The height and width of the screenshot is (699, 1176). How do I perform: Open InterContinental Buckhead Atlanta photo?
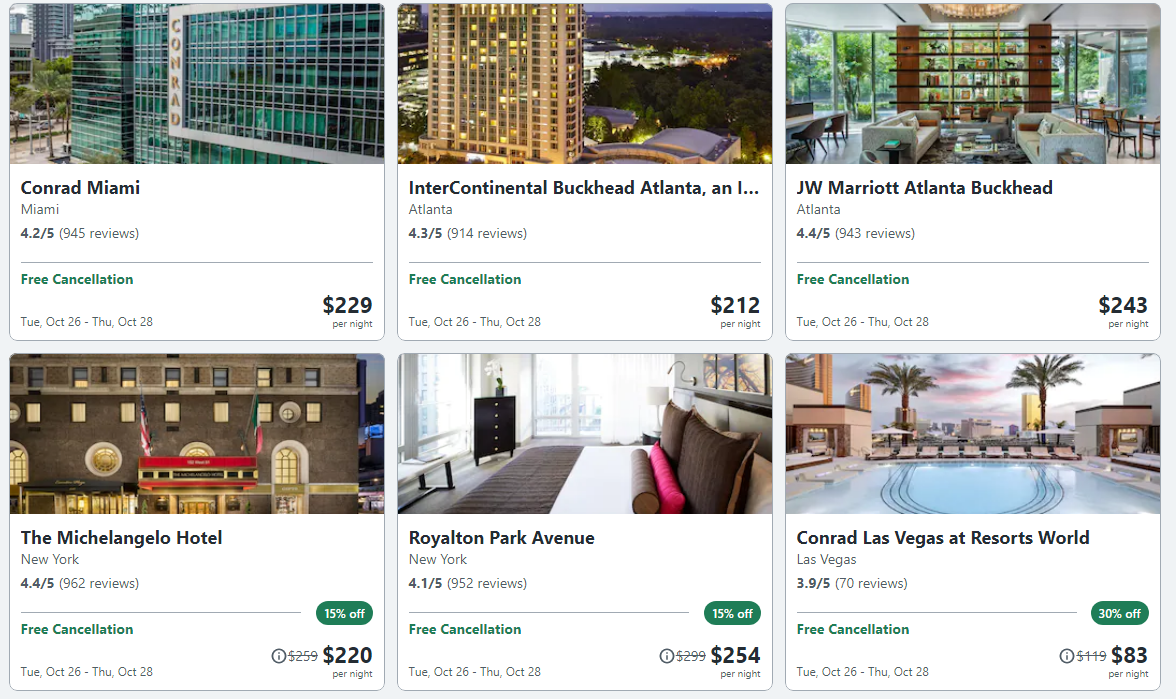tap(585, 83)
